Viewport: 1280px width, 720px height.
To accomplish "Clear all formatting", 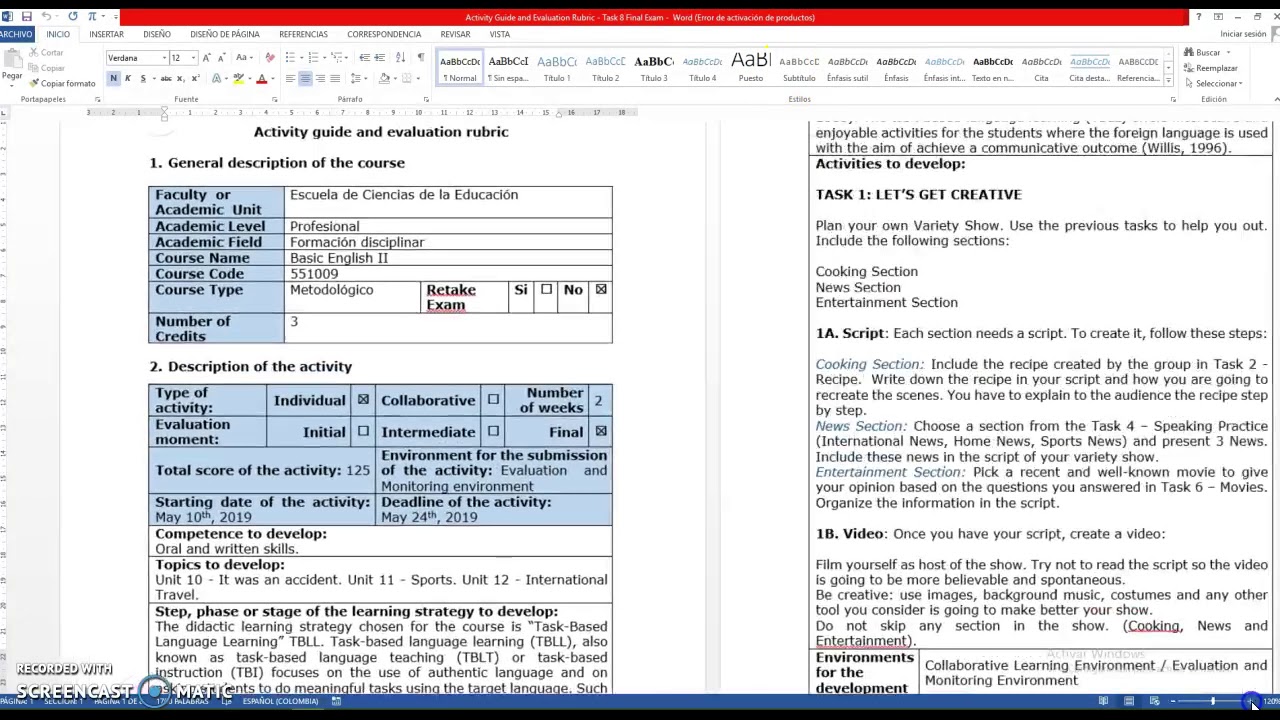I will click(270, 58).
